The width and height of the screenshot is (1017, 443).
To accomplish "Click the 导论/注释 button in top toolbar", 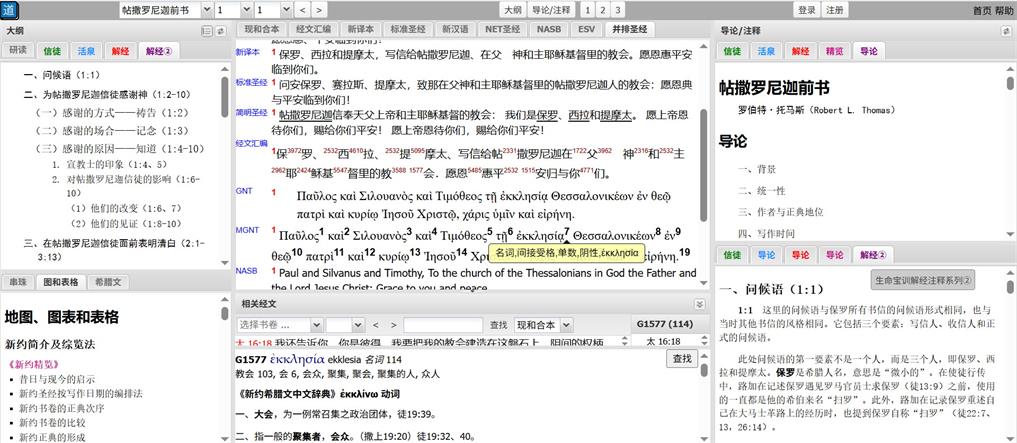I will point(550,10).
